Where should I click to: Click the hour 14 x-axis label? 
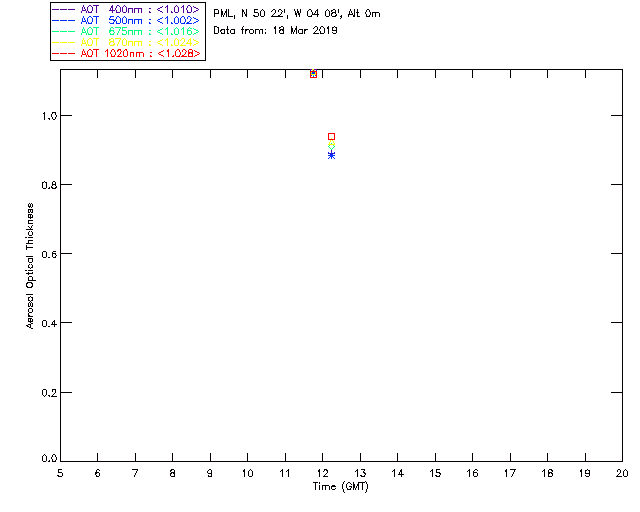398,473
